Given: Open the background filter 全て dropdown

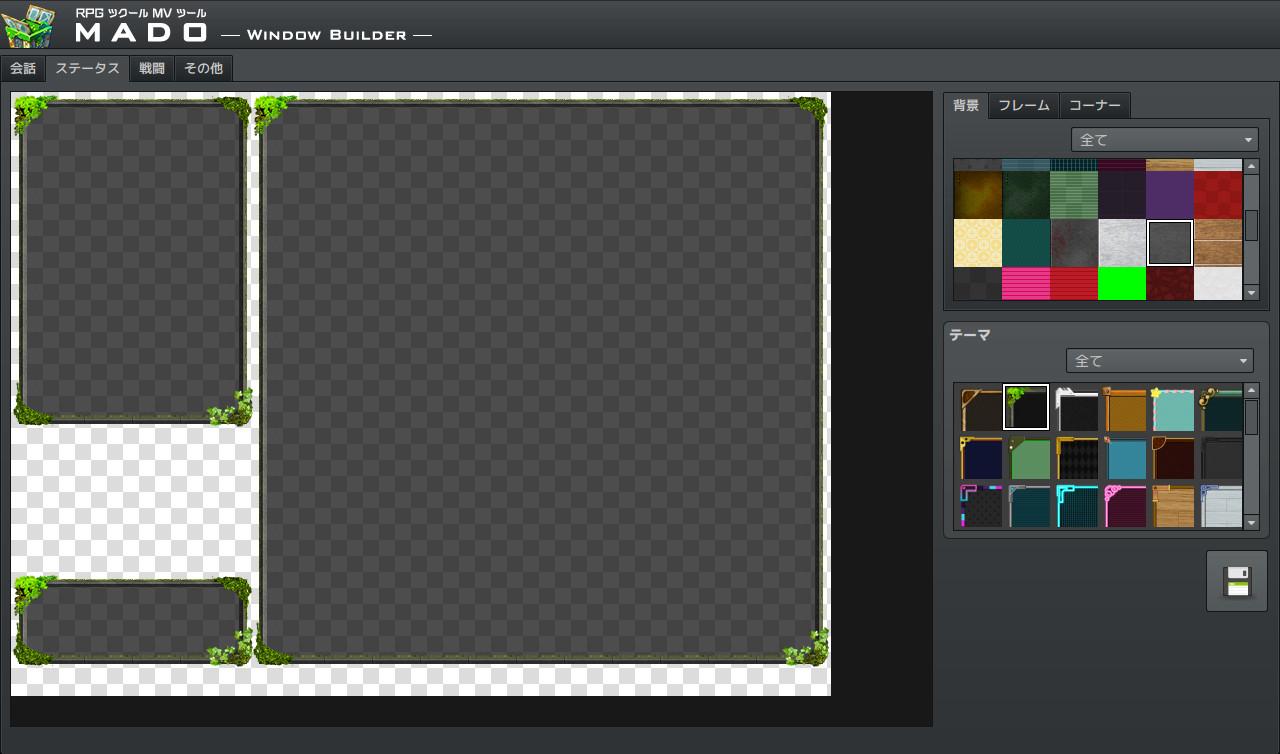Looking at the screenshot, I should pyautogui.click(x=1164, y=139).
